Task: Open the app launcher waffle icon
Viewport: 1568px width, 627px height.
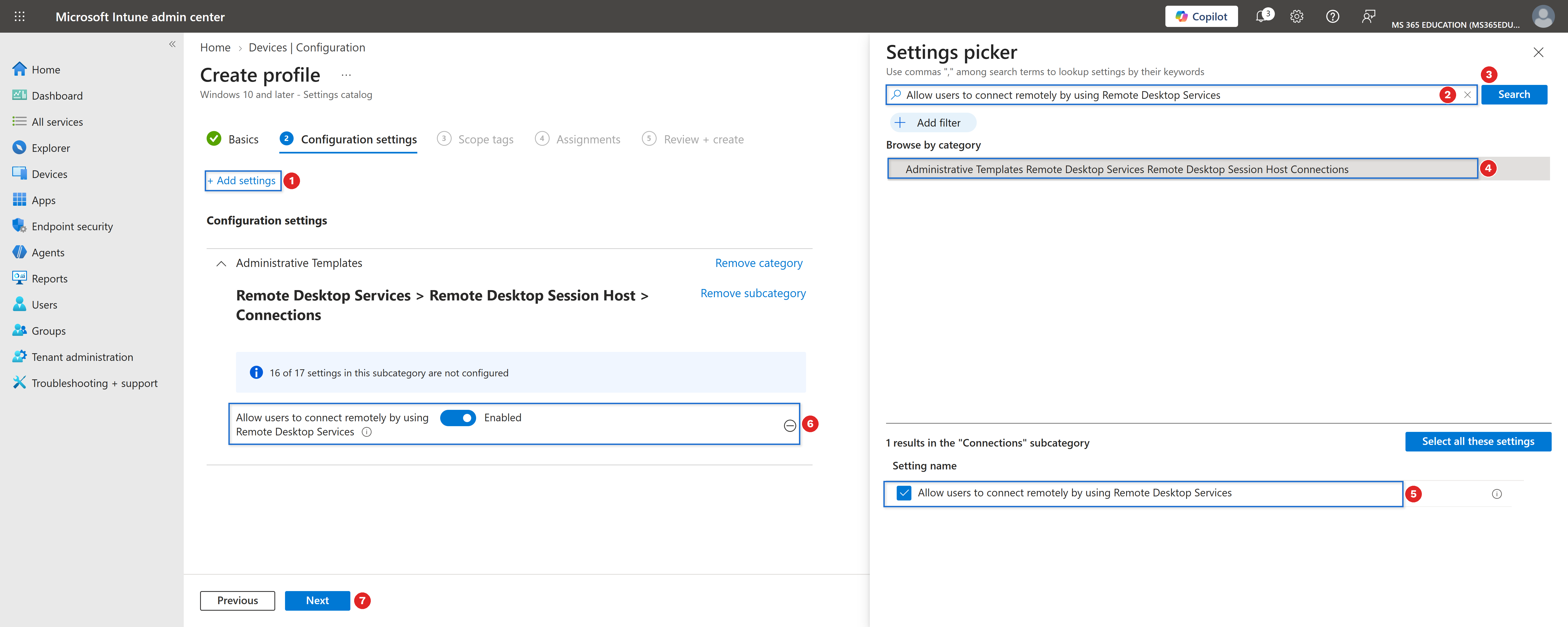Action: click(x=20, y=16)
